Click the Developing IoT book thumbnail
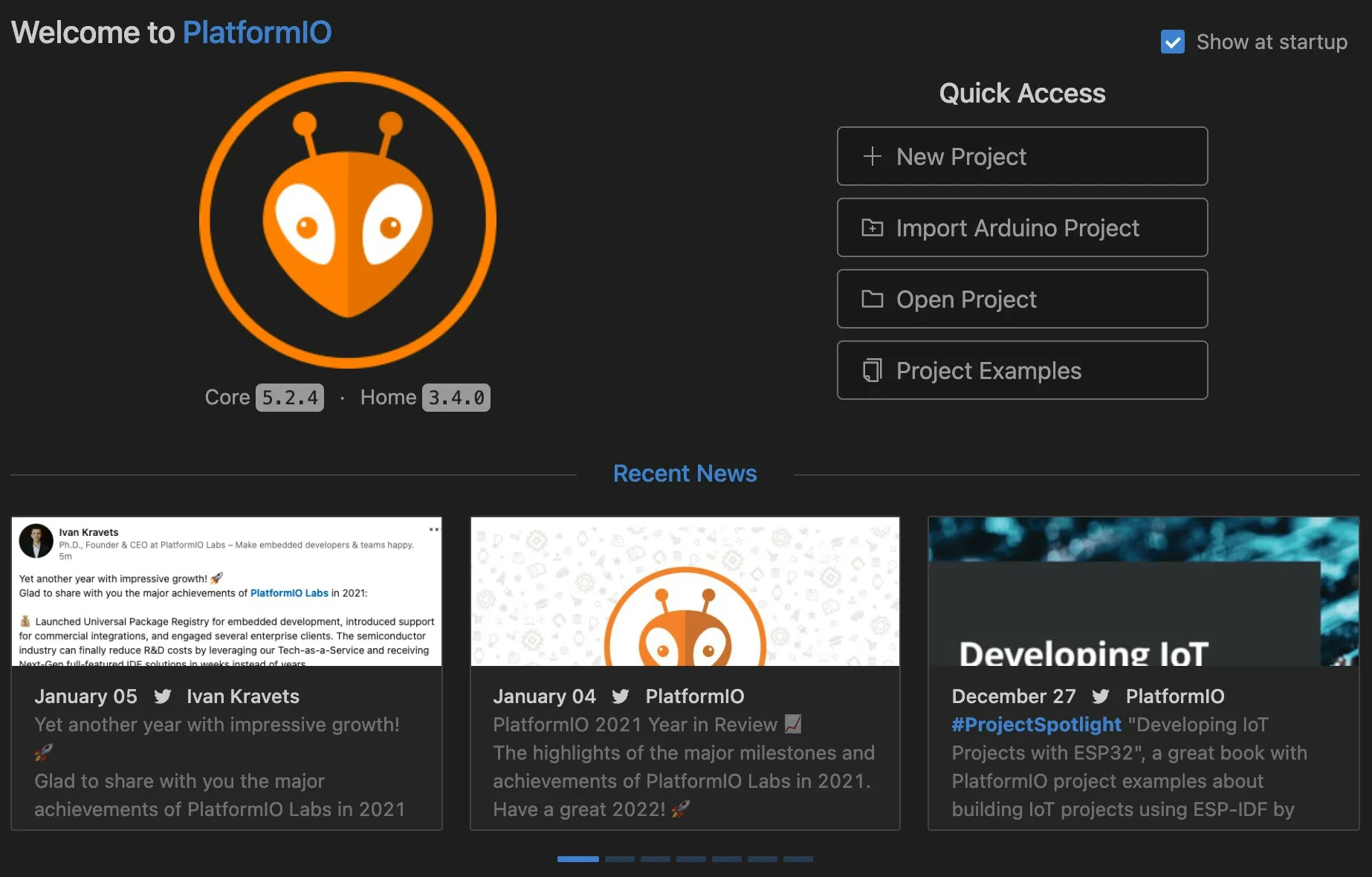This screenshot has width=1372, height=877. 1144,592
